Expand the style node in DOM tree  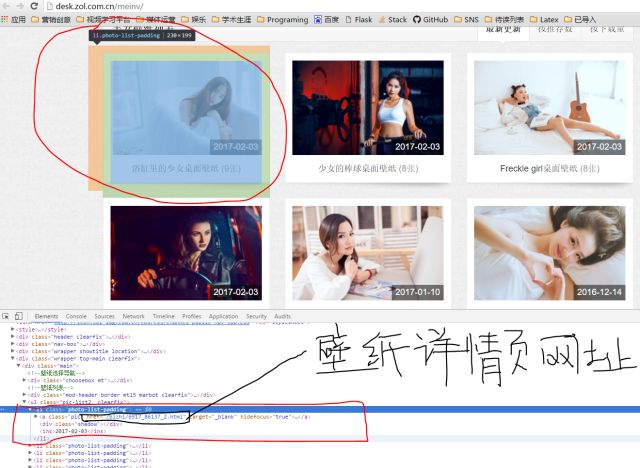click(x=13, y=329)
